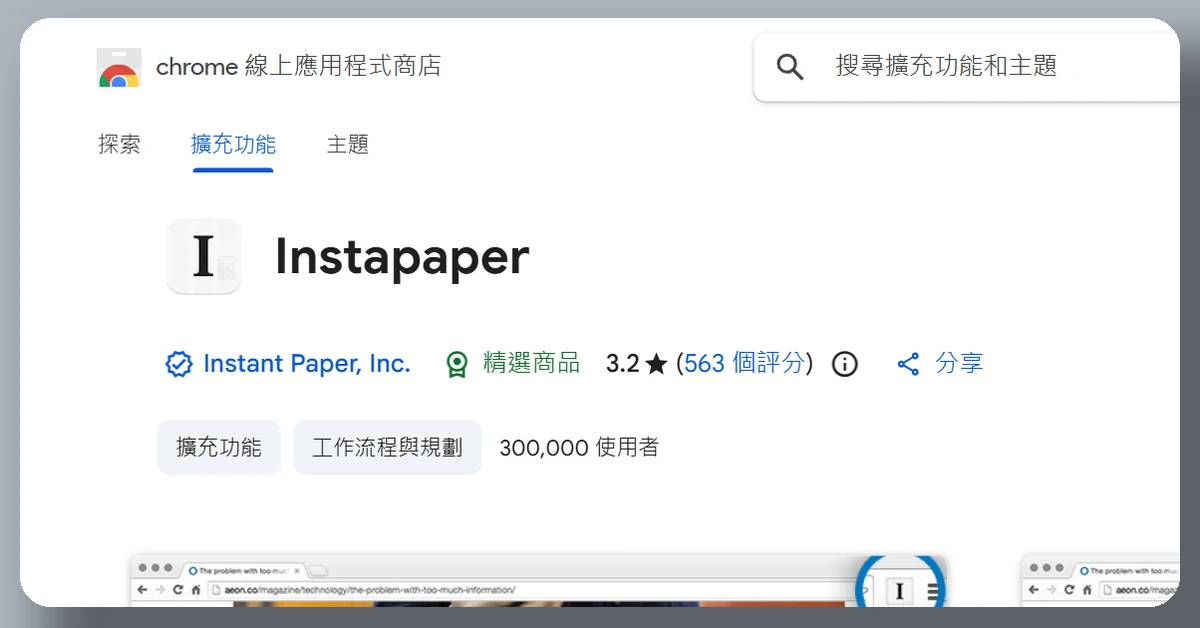Click the featured badge ribbon icon
1200x628 pixels.
coord(457,364)
